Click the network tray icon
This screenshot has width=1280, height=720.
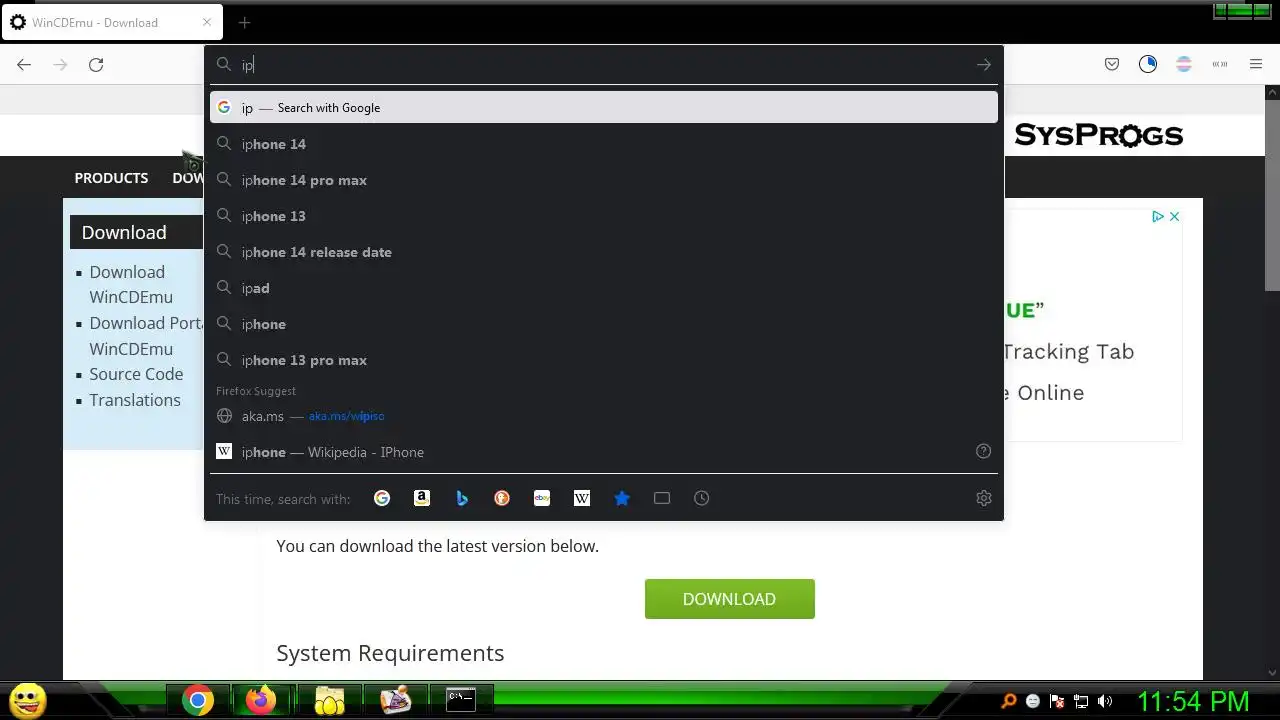coord(1081,701)
